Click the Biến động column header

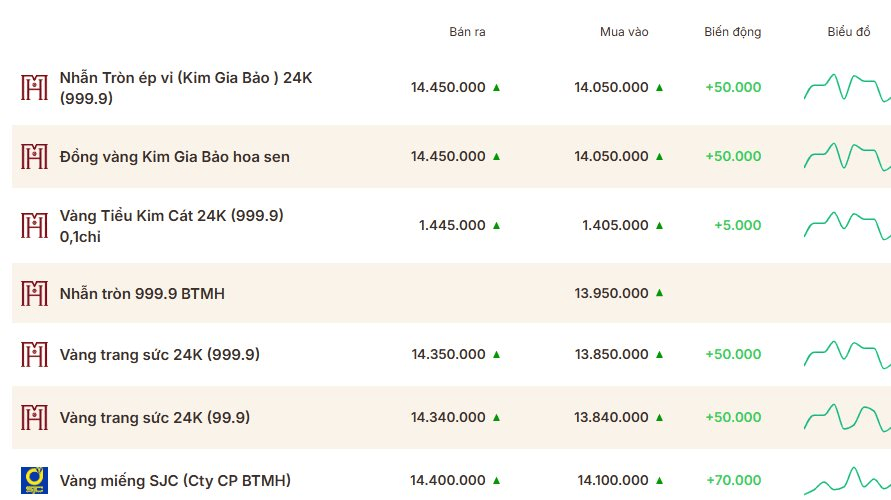tap(732, 32)
